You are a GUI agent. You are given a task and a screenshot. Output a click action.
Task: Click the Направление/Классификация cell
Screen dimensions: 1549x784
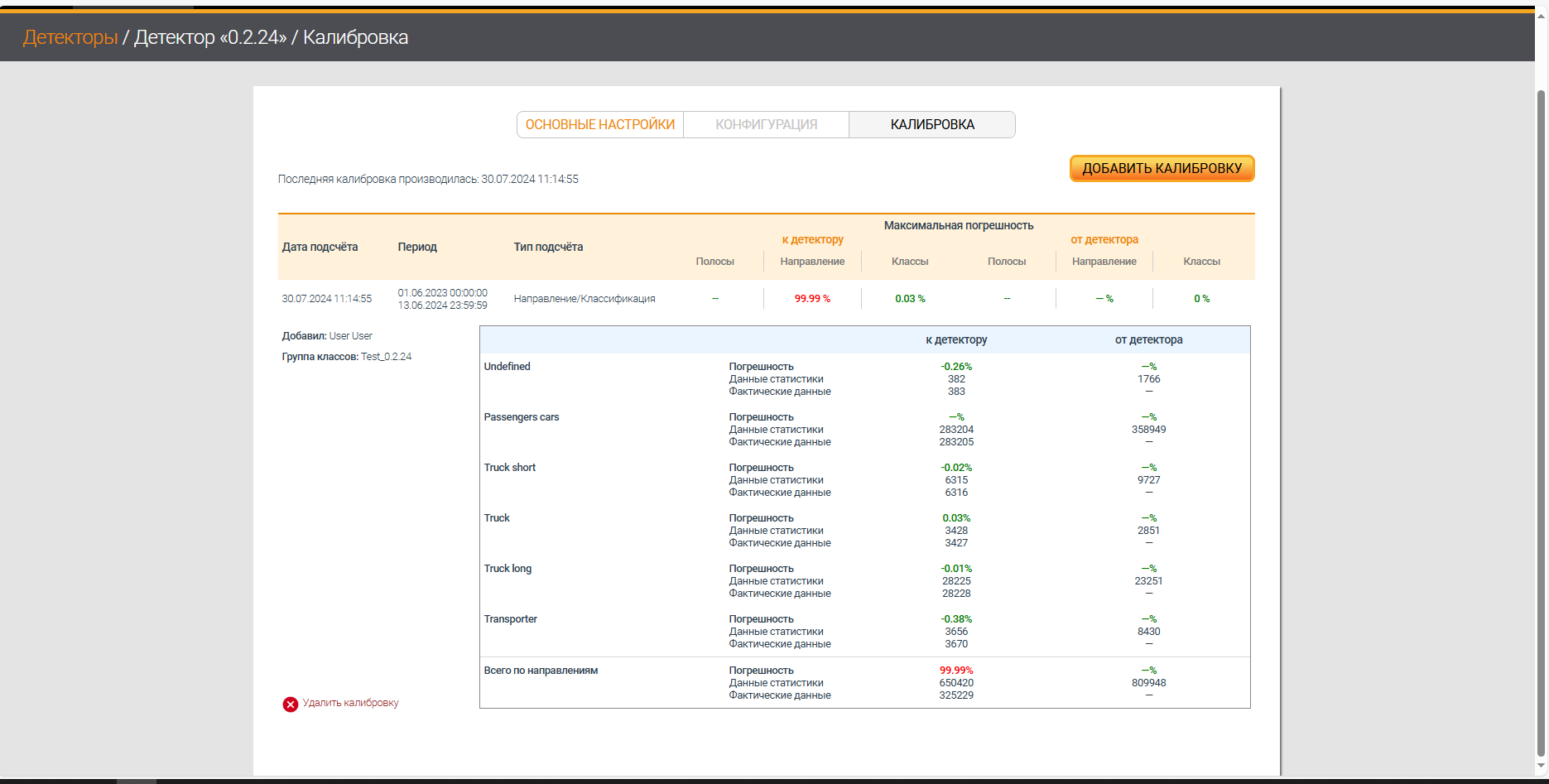[x=584, y=299]
